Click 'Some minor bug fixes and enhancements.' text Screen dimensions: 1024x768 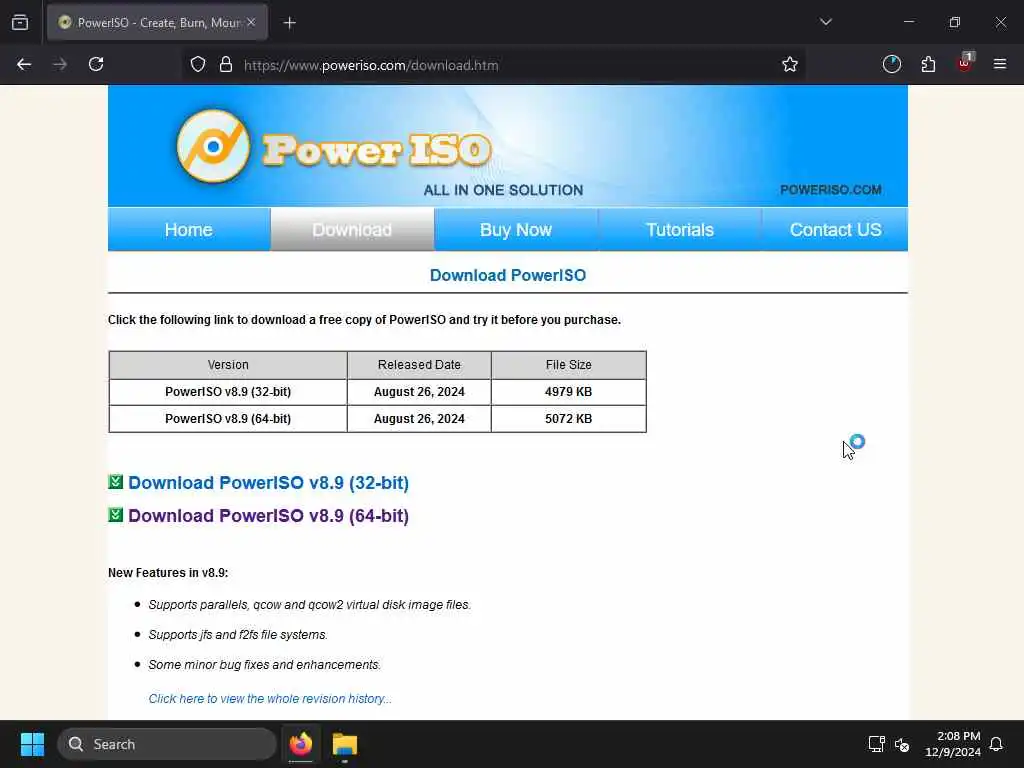[x=264, y=665]
